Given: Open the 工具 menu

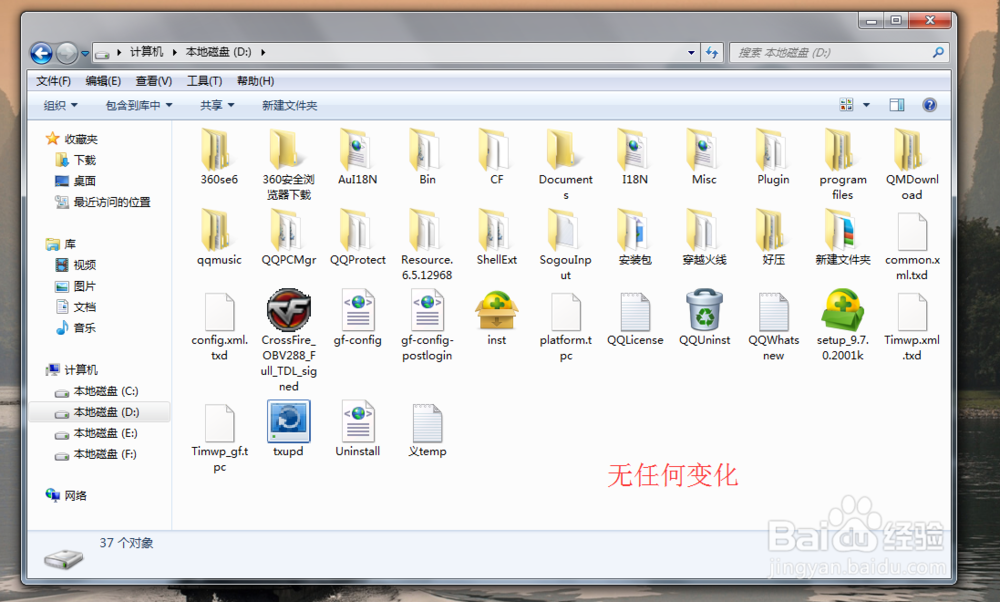Looking at the screenshot, I should pyautogui.click(x=204, y=81).
